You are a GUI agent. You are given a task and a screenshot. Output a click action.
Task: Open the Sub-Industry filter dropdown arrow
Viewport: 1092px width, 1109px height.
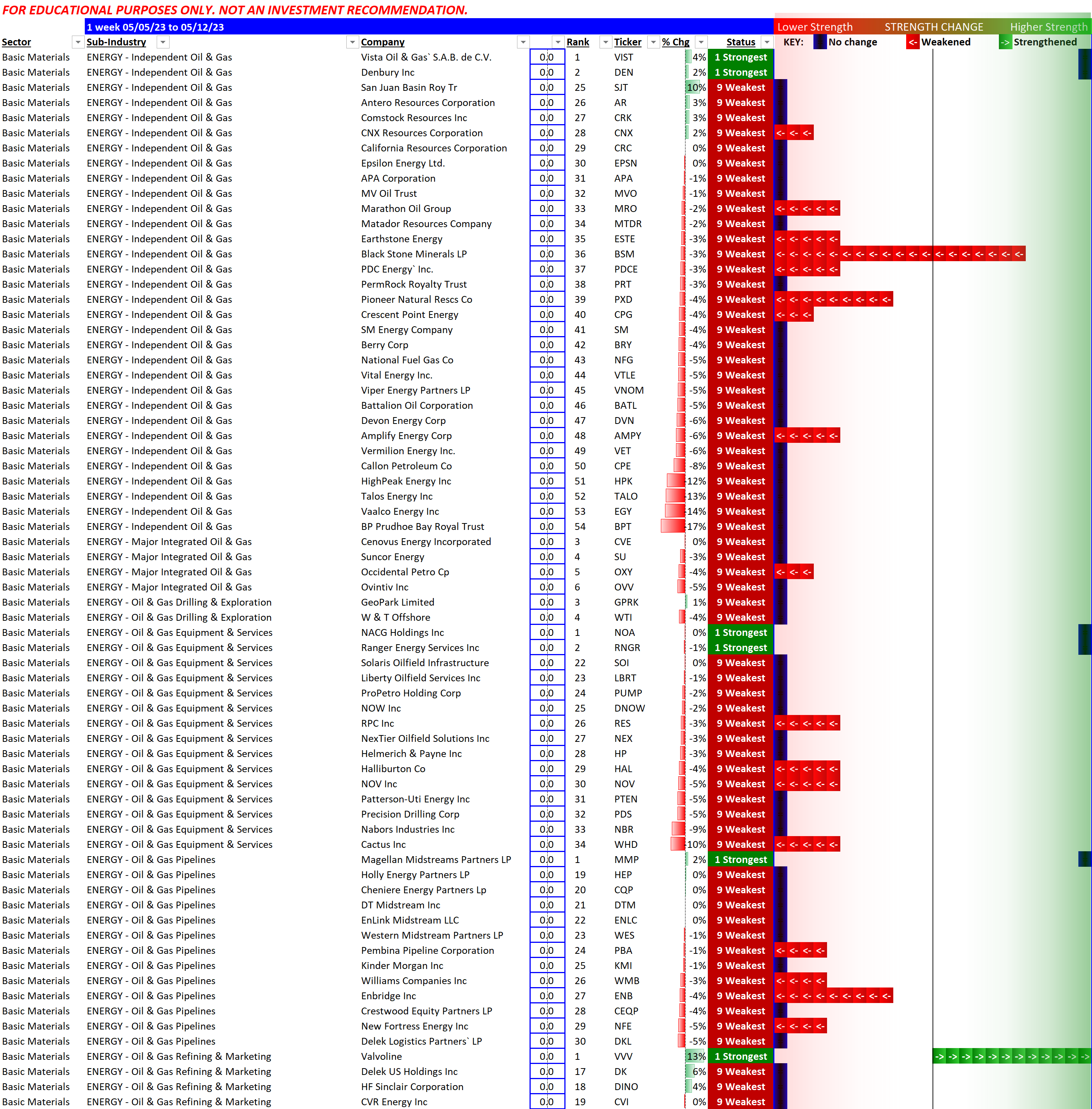[163, 42]
